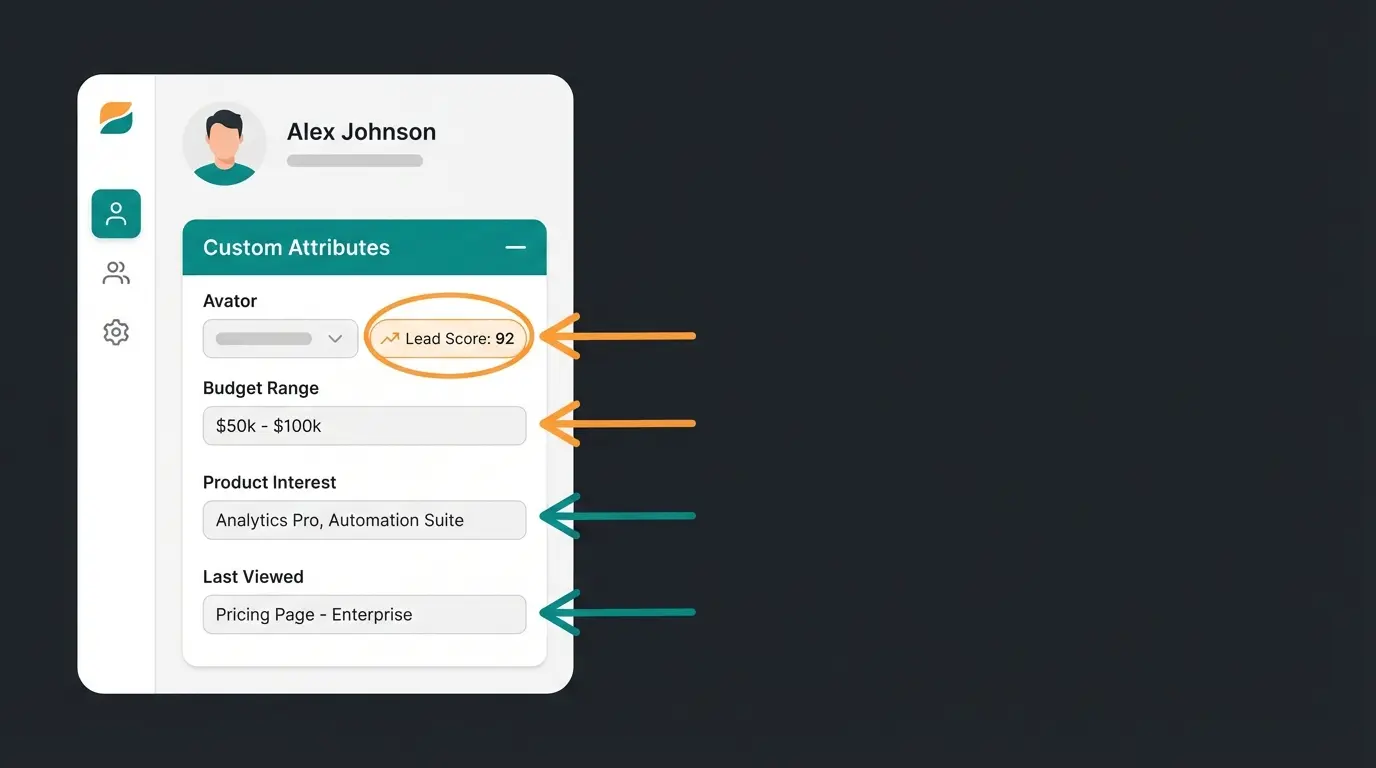Viewport: 1376px width, 768px height.
Task: Click the Lead Score: 92 badge
Action: click(x=448, y=338)
